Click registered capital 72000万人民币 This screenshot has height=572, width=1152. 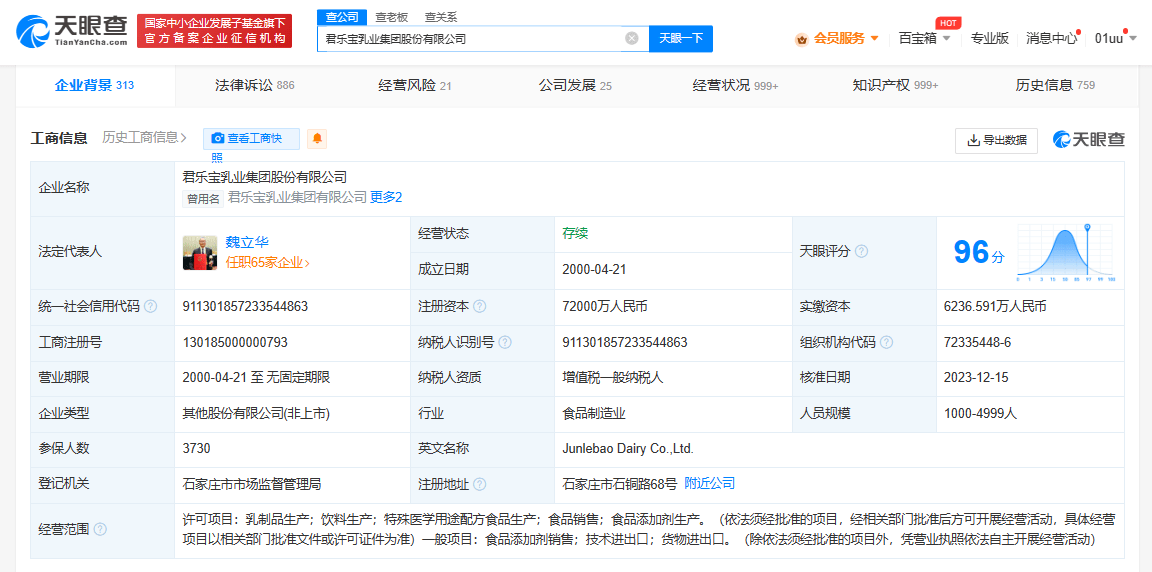coord(604,306)
